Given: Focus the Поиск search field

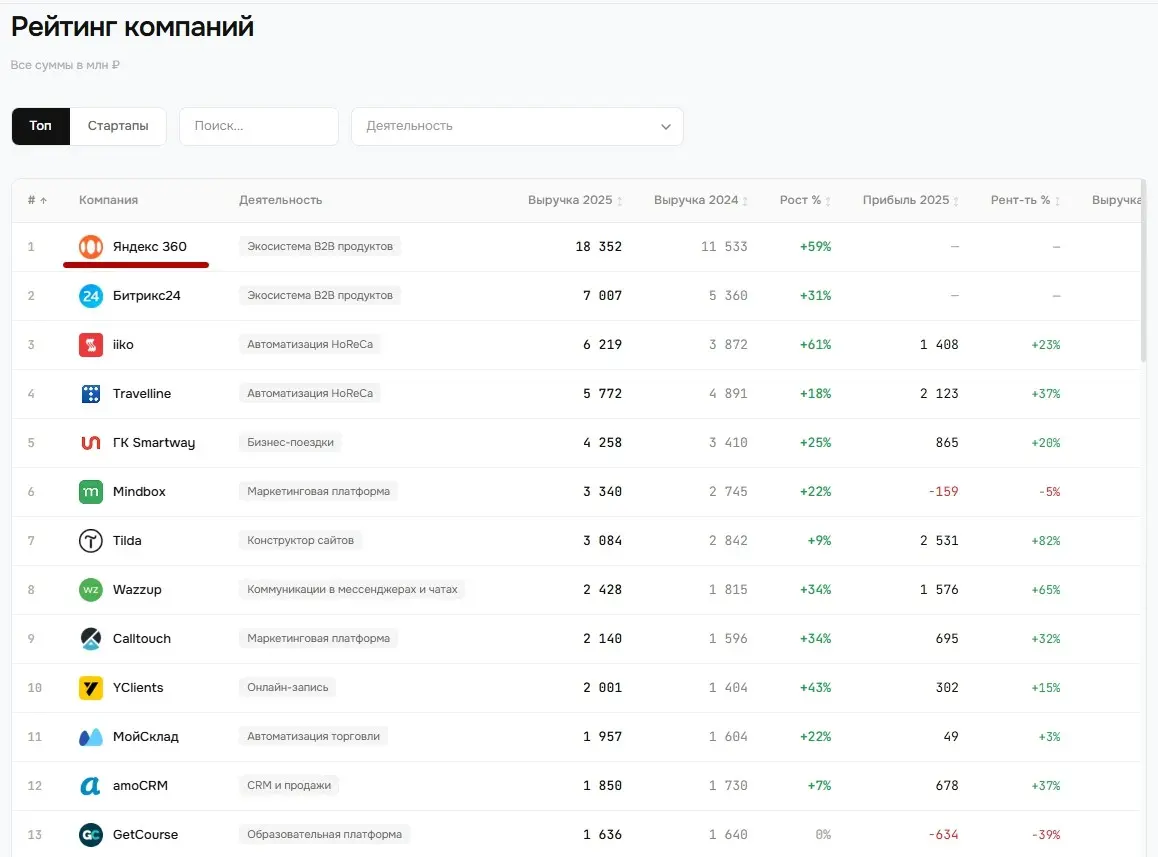Looking at the screenshot, I should click(x=258, y=126).
